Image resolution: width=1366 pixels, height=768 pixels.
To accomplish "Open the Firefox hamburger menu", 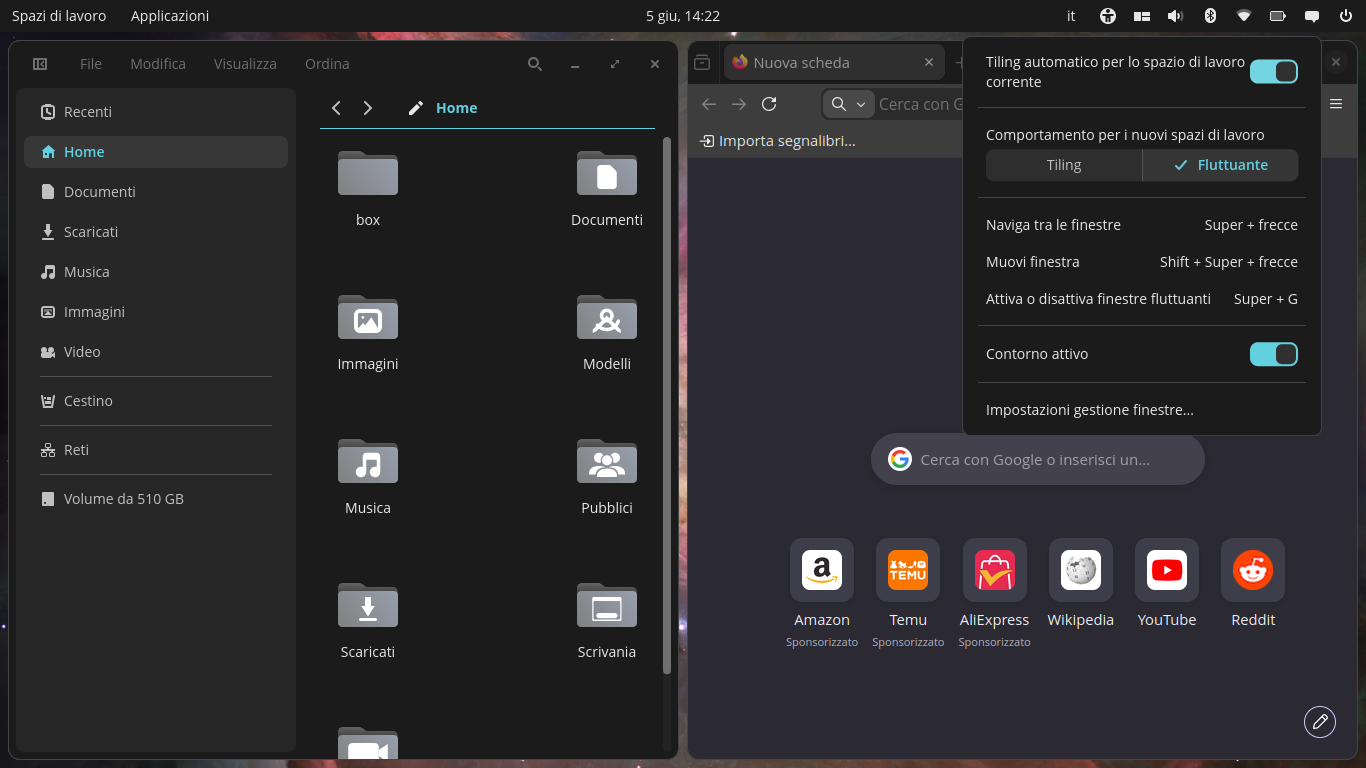I will point(1336,104).
